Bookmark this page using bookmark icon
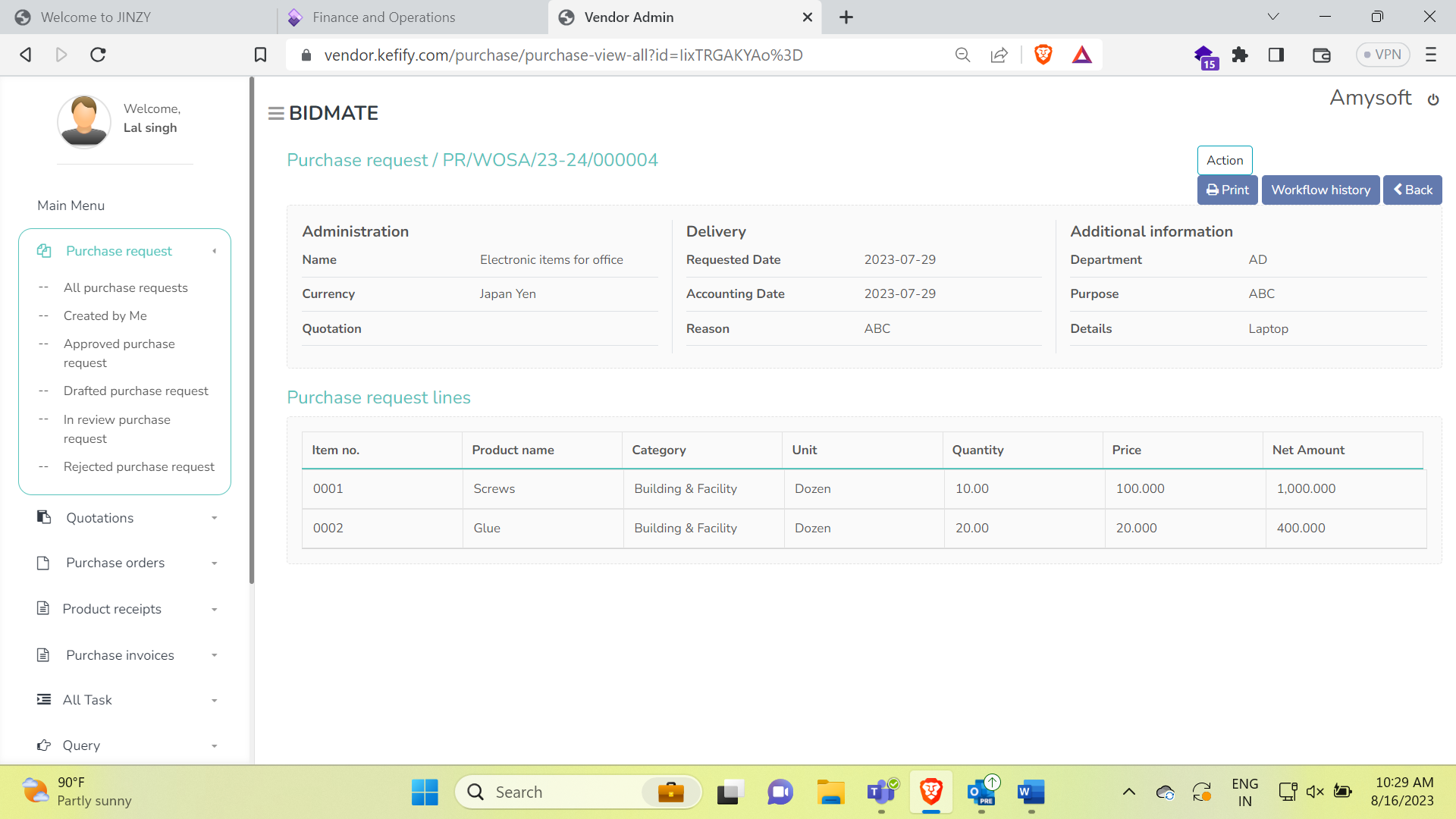Image resolution: width=1456 pixels, height=819 pixels. pyautogui.click(x=260, y=55)
